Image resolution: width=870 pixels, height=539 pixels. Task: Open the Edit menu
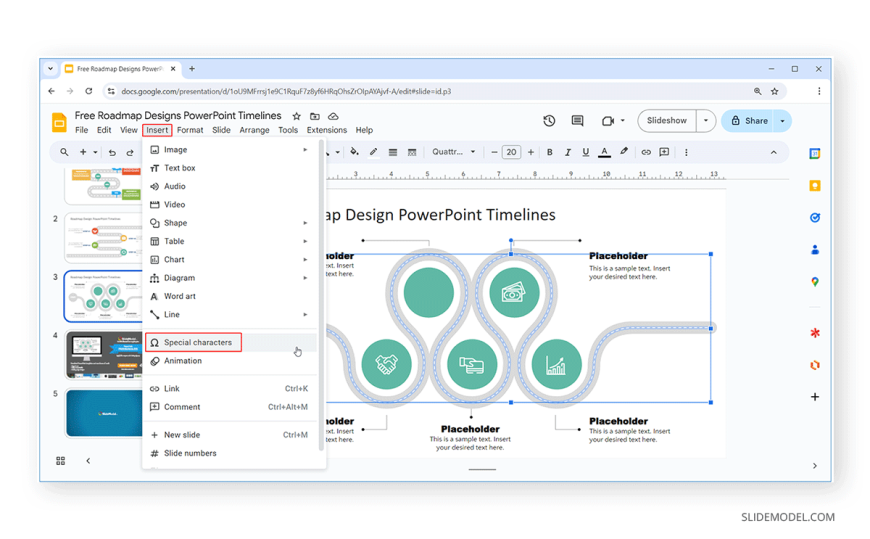click(x=104, y=130)
